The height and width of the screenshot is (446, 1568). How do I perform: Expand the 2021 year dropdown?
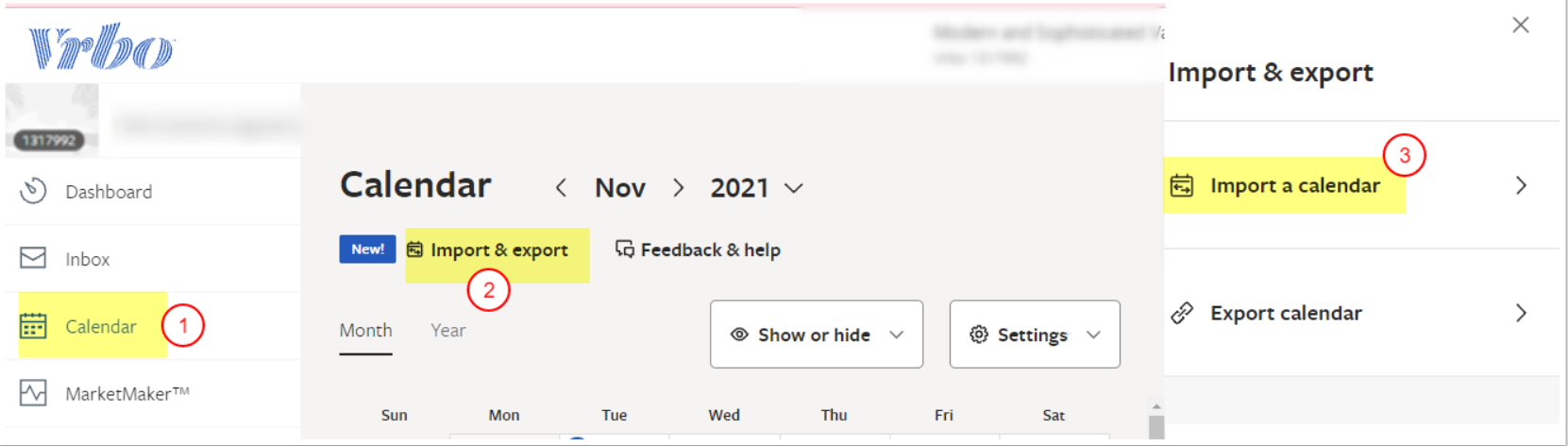(x=757, y=188)
